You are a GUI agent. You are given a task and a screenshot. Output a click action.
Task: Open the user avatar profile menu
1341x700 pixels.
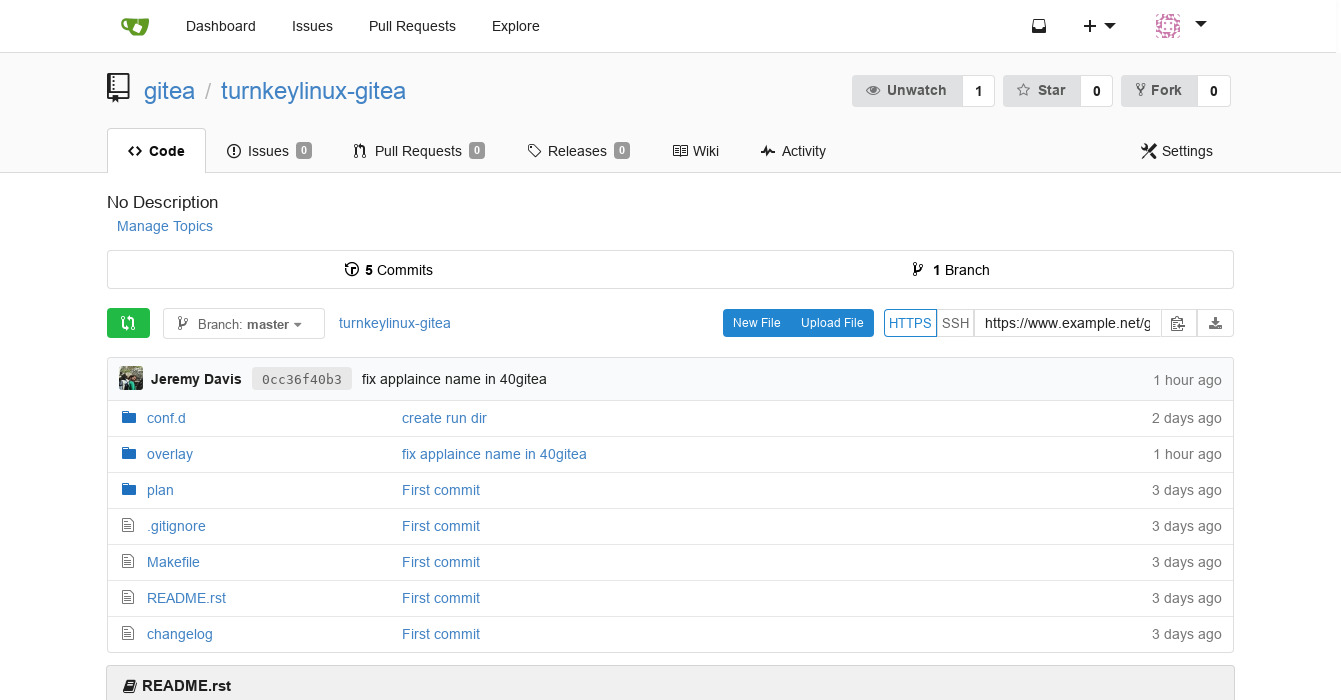pyautogui.click(x=1180, y=26)
